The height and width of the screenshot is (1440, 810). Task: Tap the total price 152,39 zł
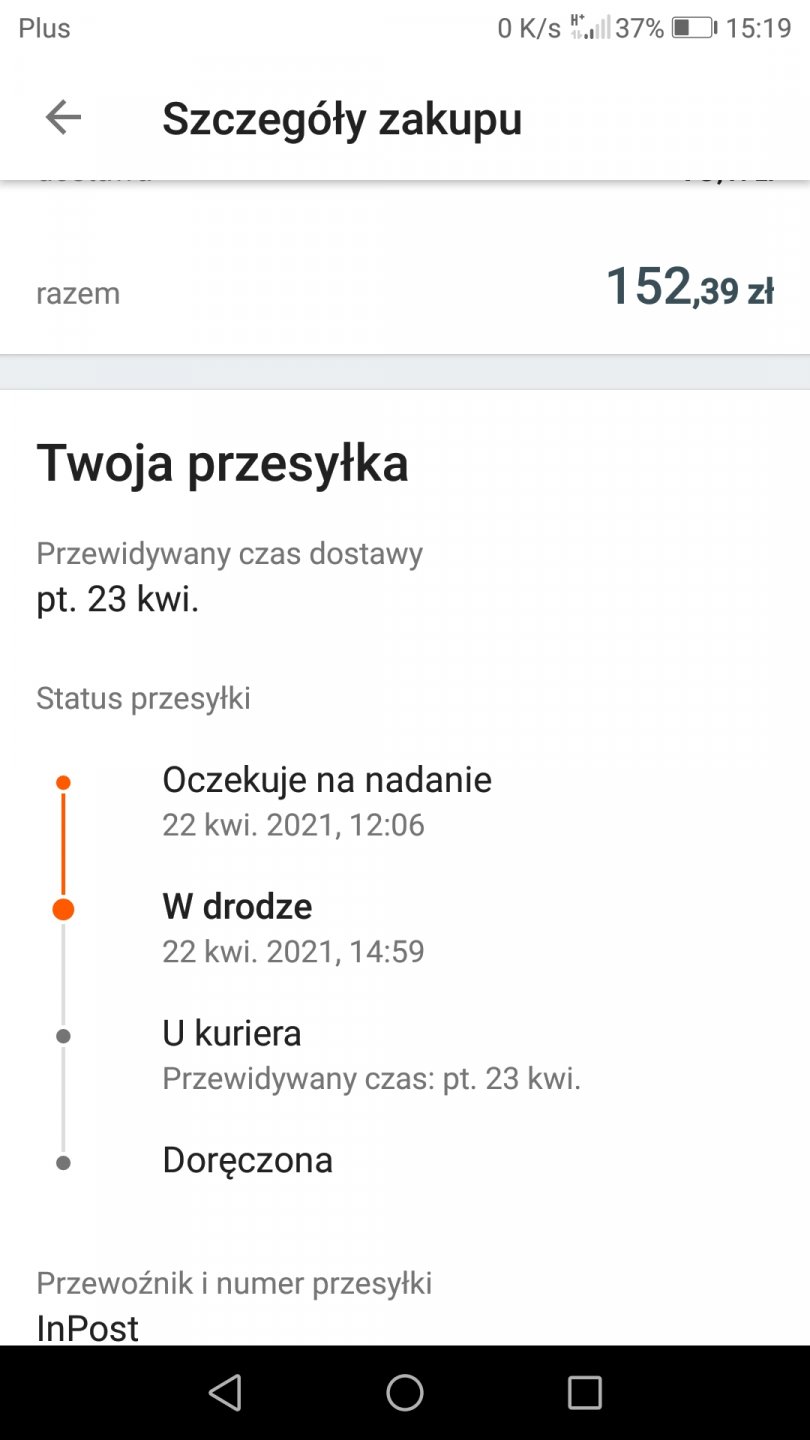pos(689,288)
